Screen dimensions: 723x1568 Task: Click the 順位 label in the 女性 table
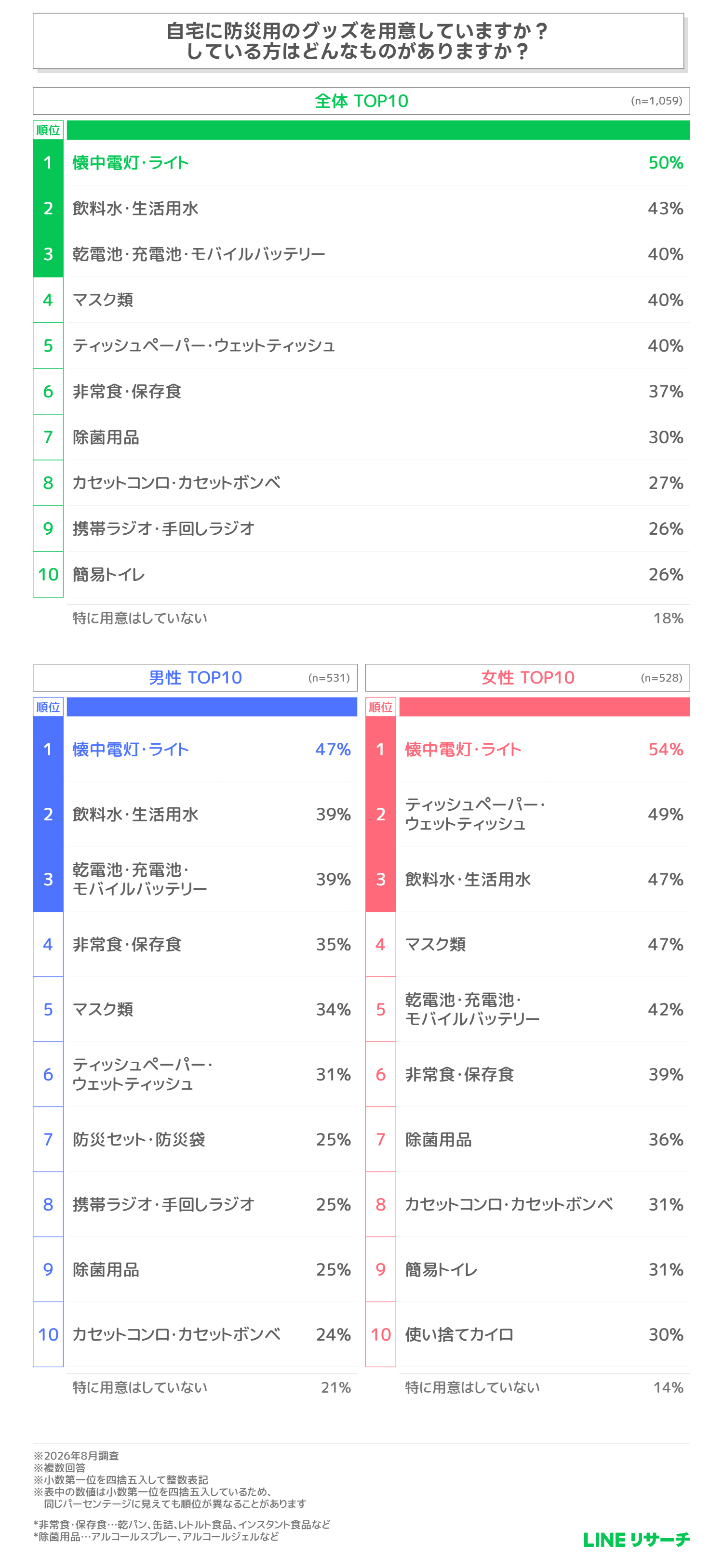381,707
